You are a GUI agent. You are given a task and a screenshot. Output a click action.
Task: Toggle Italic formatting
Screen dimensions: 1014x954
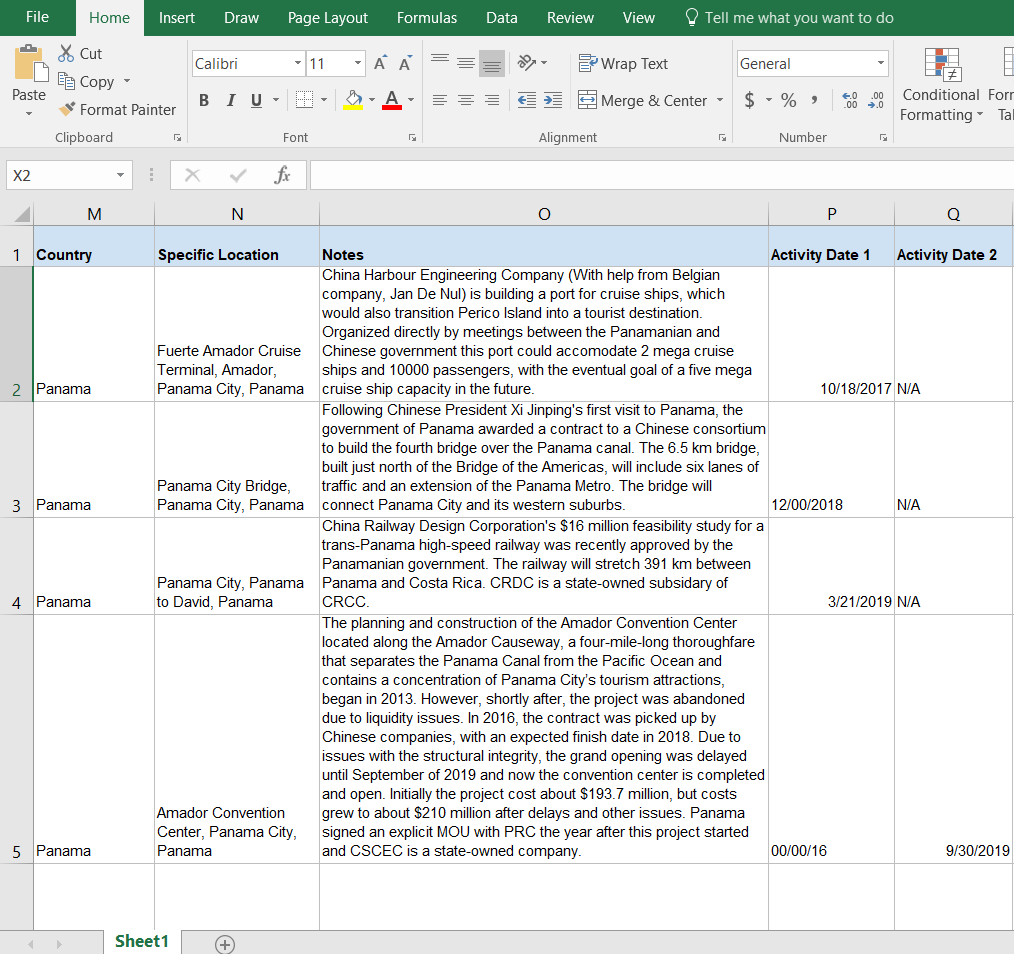[x=230, y=100]
